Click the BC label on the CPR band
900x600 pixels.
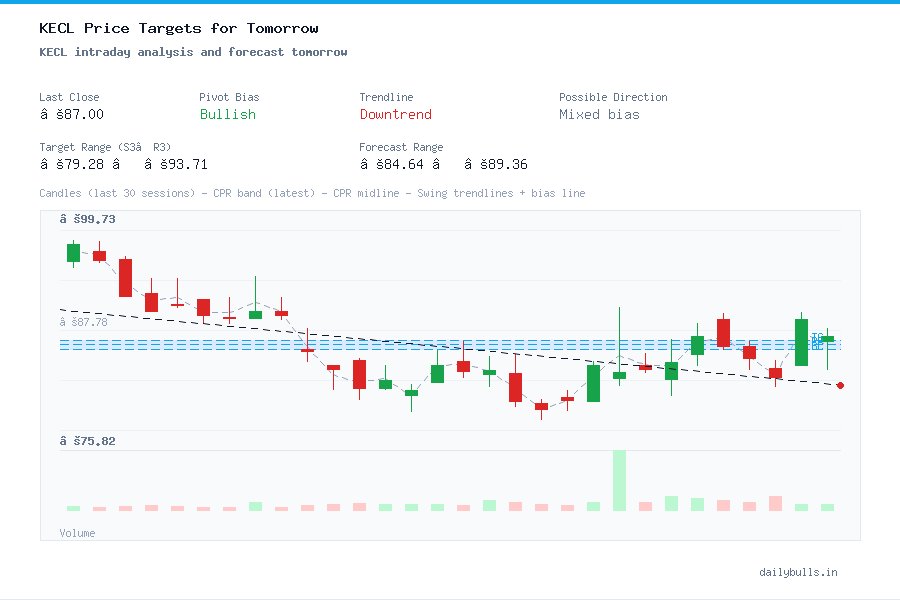click(x=817, y=346)
